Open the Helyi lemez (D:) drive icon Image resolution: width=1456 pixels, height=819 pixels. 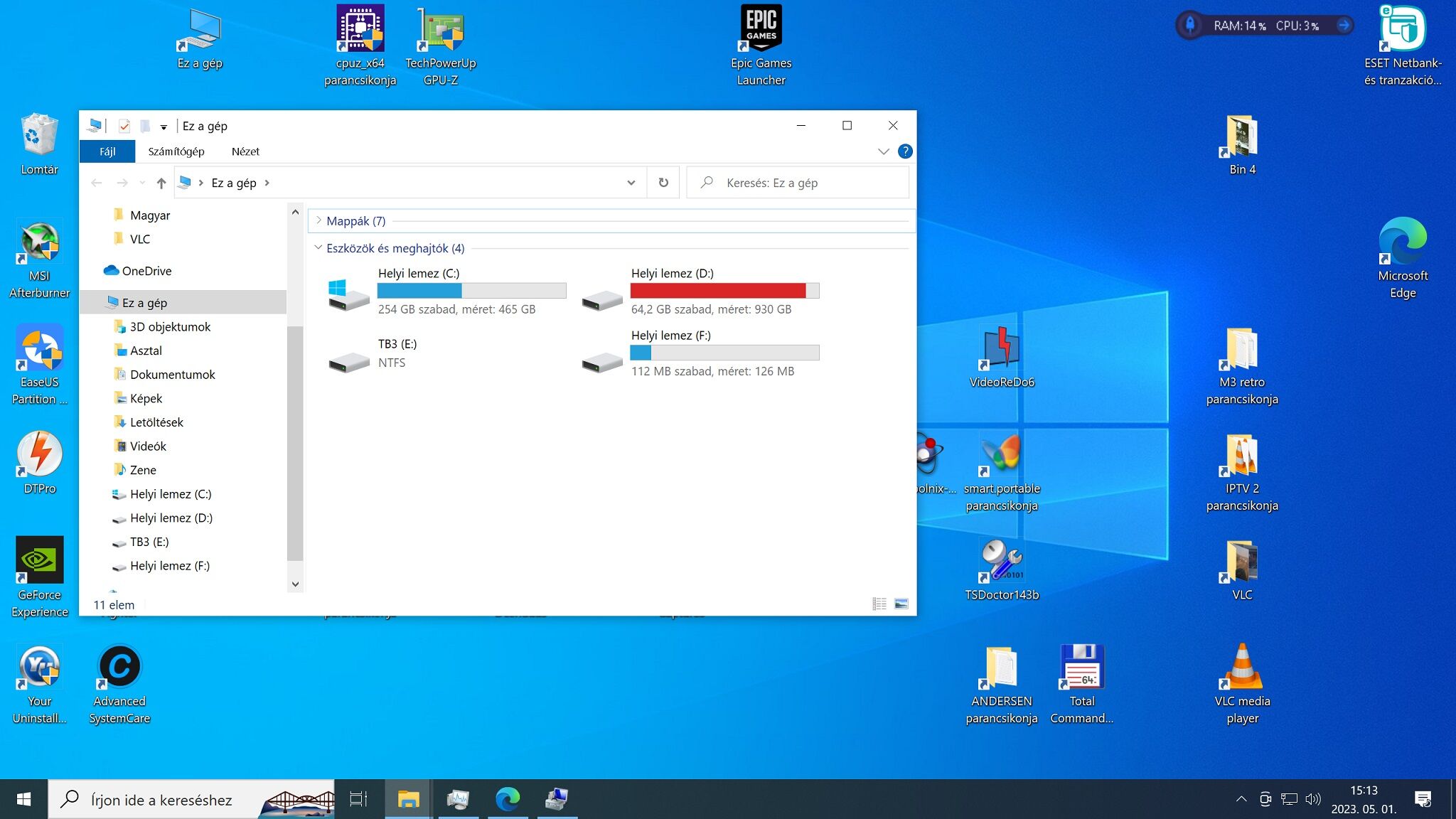601,300
